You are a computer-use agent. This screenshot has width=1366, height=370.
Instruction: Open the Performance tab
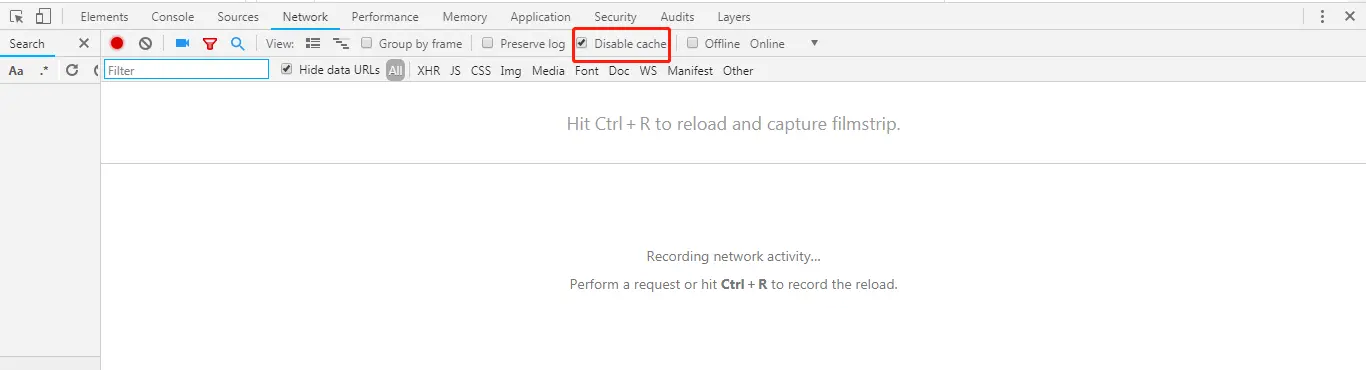tap(385, 17)
